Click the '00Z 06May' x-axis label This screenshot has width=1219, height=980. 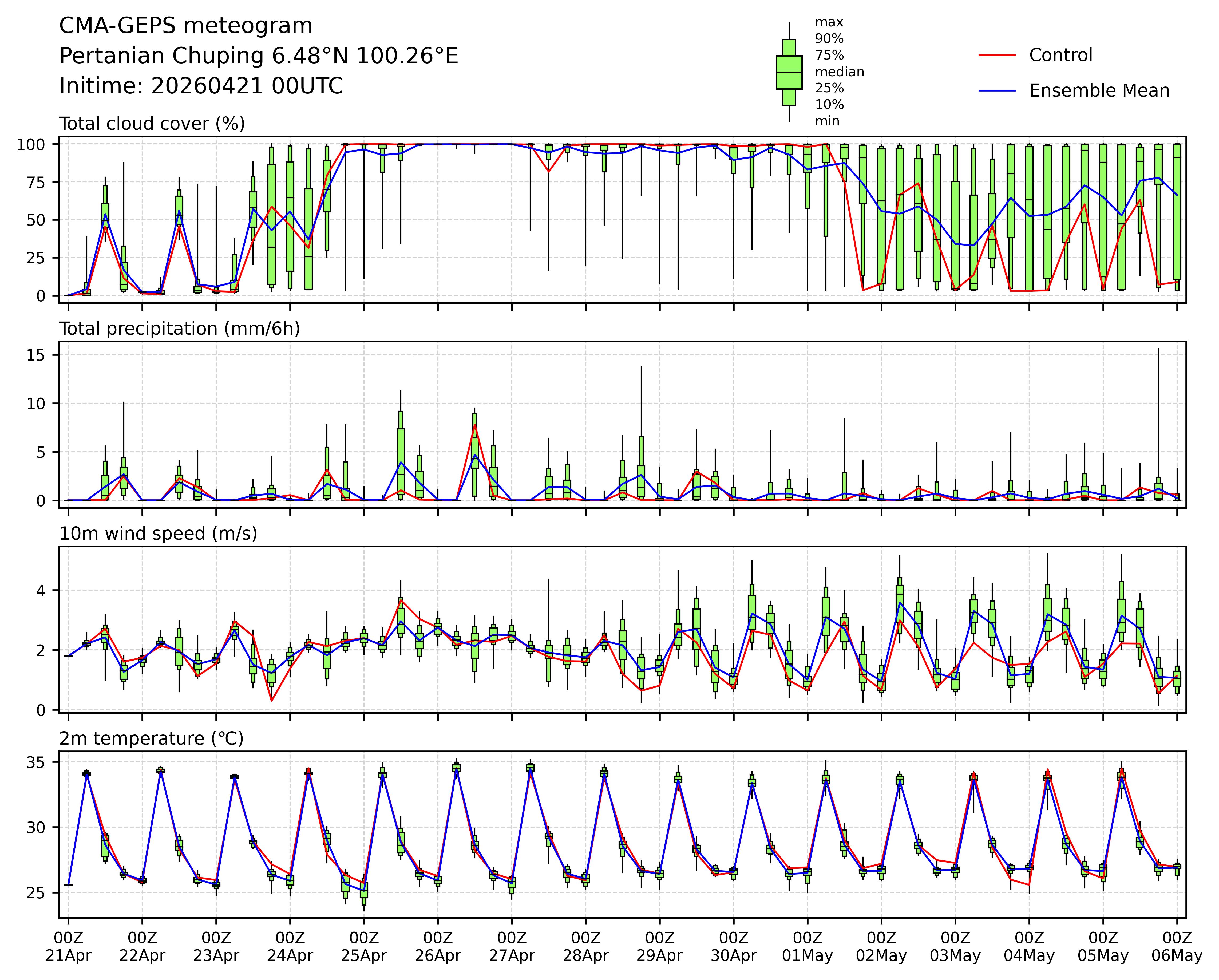point(1177,947)
